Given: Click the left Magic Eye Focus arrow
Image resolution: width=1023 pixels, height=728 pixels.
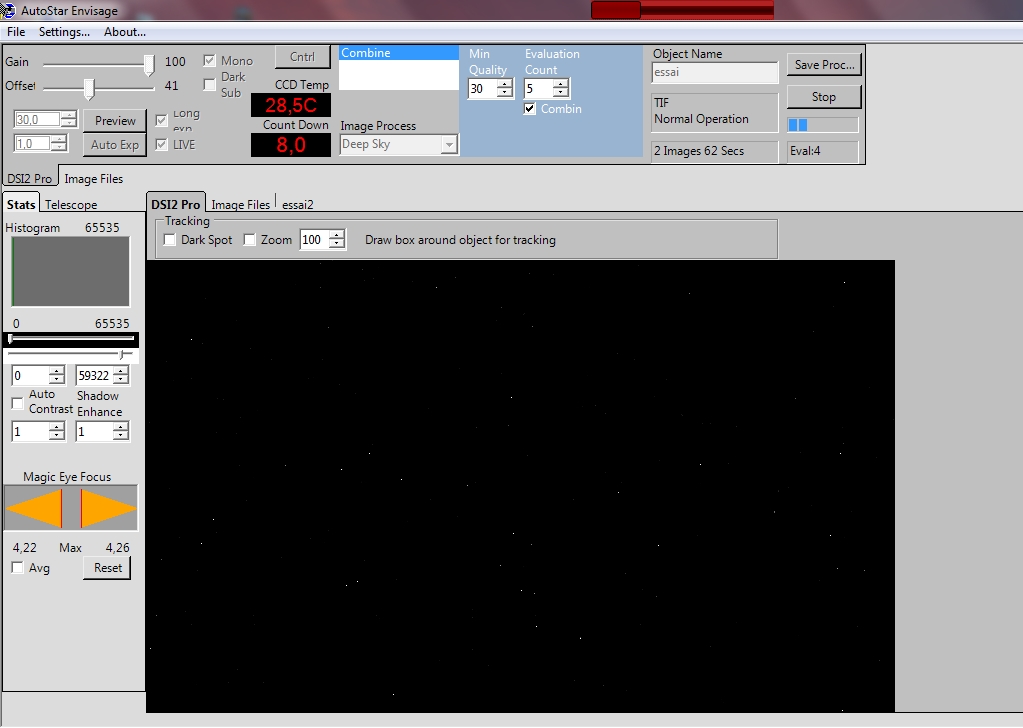Looking at the screenshot, I should click(35, 508).
